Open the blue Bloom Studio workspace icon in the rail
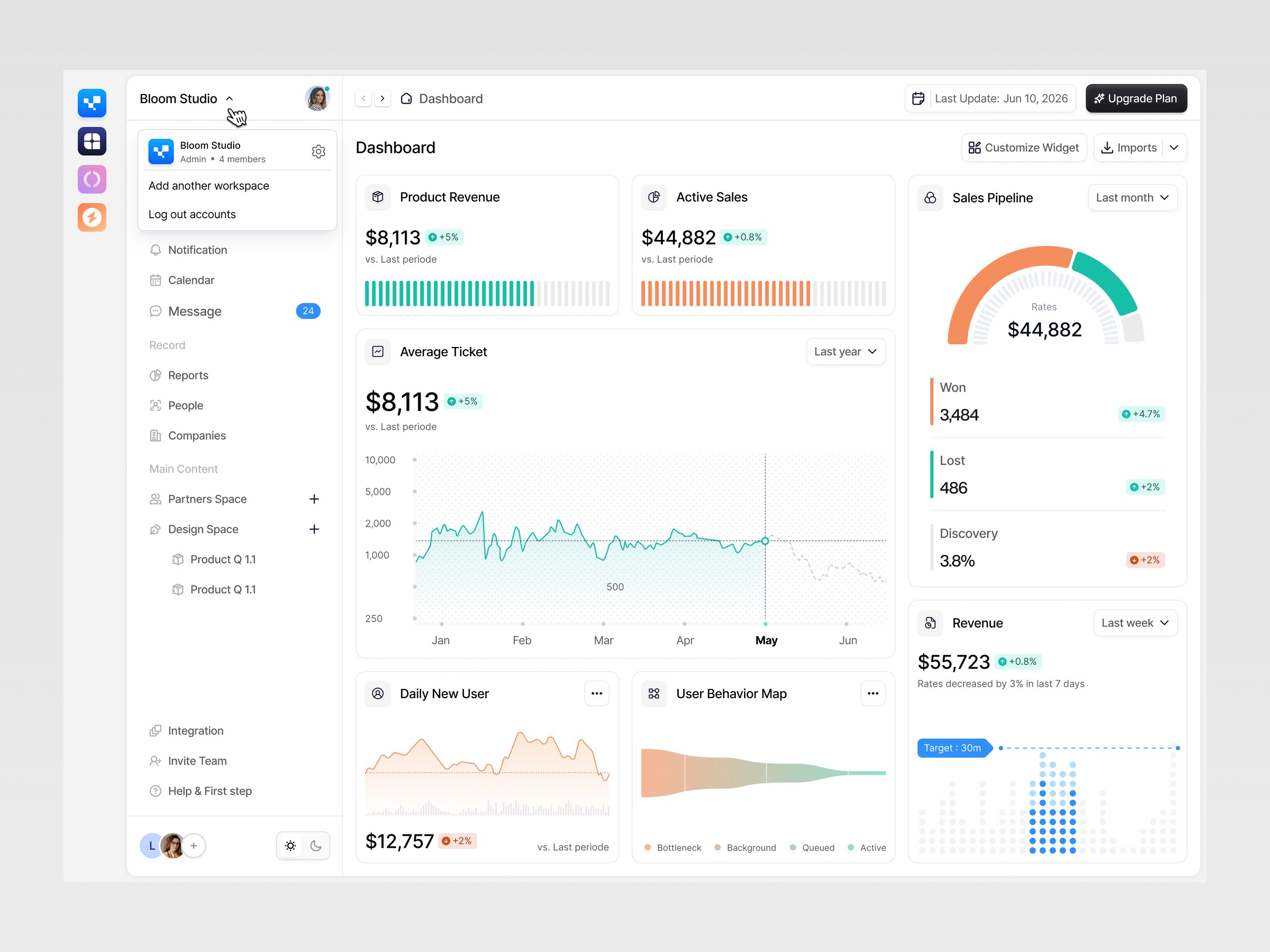This screenshot has height=952, width=1270. pyautogui.click(x=92, y=103)
